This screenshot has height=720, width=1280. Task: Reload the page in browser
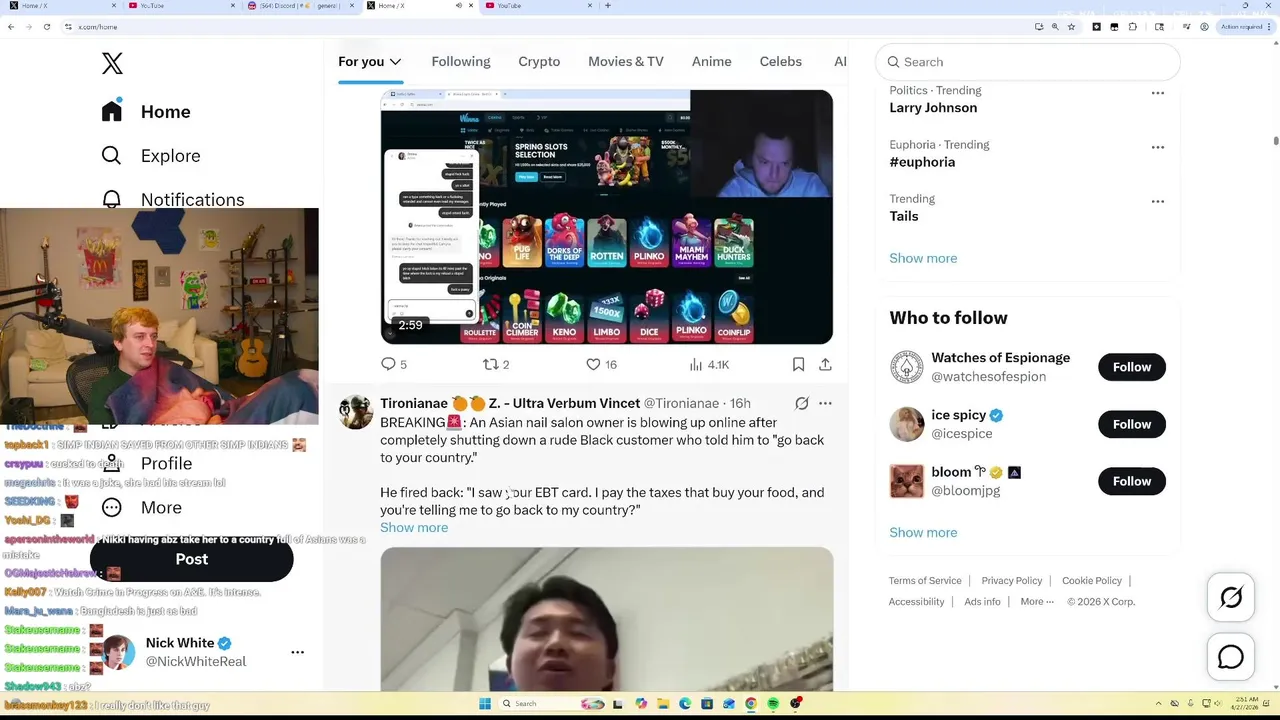pyautogui.click(x=46, y=27)
